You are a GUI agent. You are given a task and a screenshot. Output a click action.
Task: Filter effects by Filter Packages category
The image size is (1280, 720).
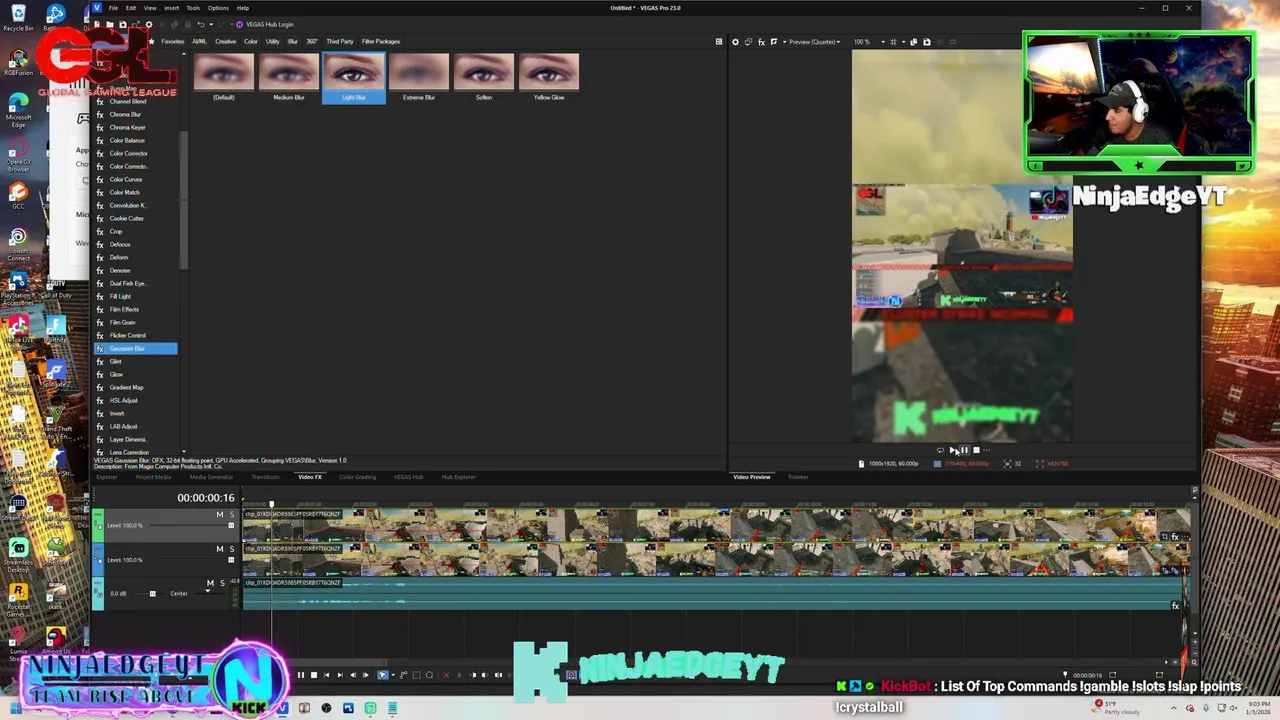[381, 41]
